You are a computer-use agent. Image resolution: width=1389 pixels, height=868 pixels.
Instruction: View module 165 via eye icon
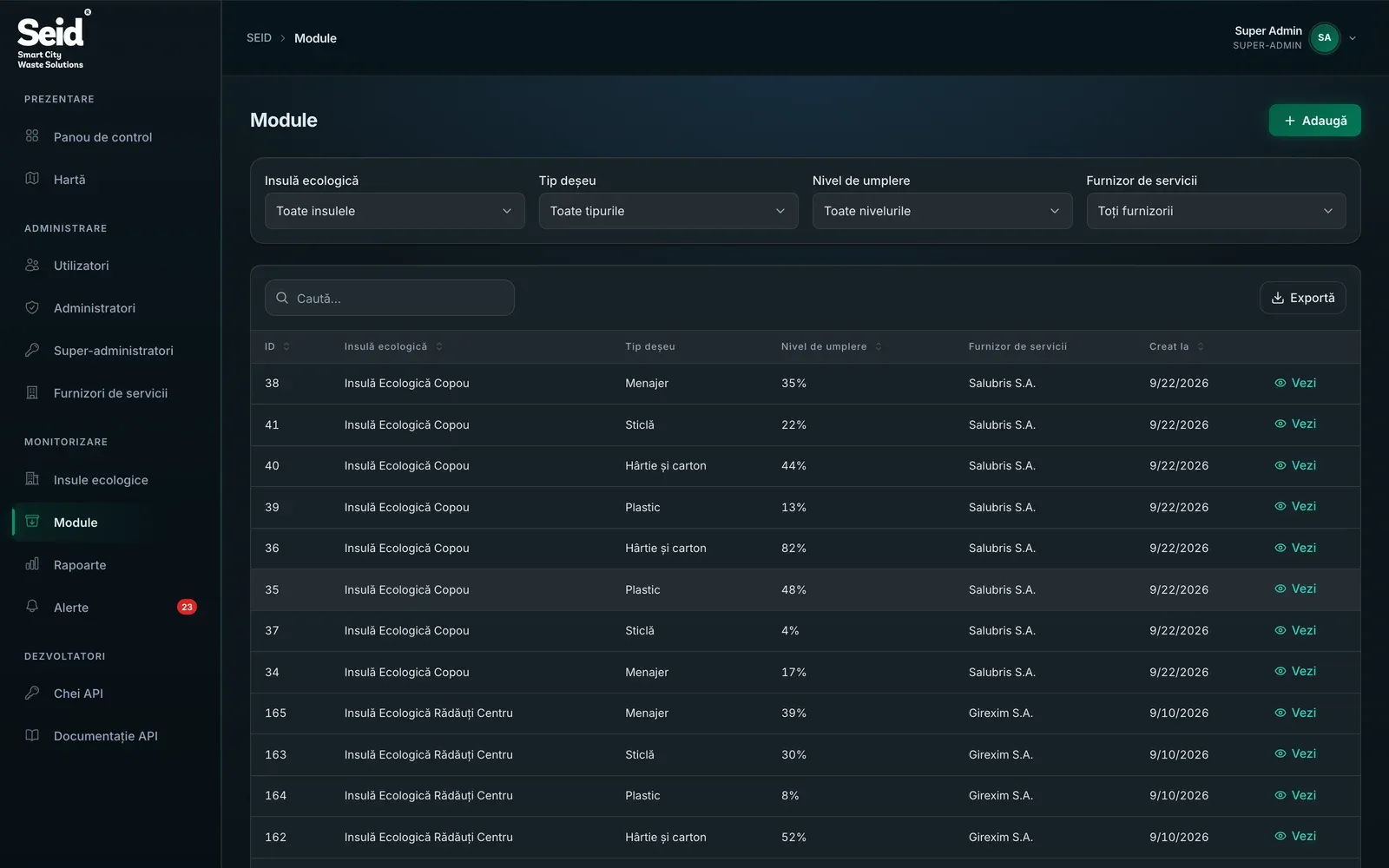coord(1280,713)
